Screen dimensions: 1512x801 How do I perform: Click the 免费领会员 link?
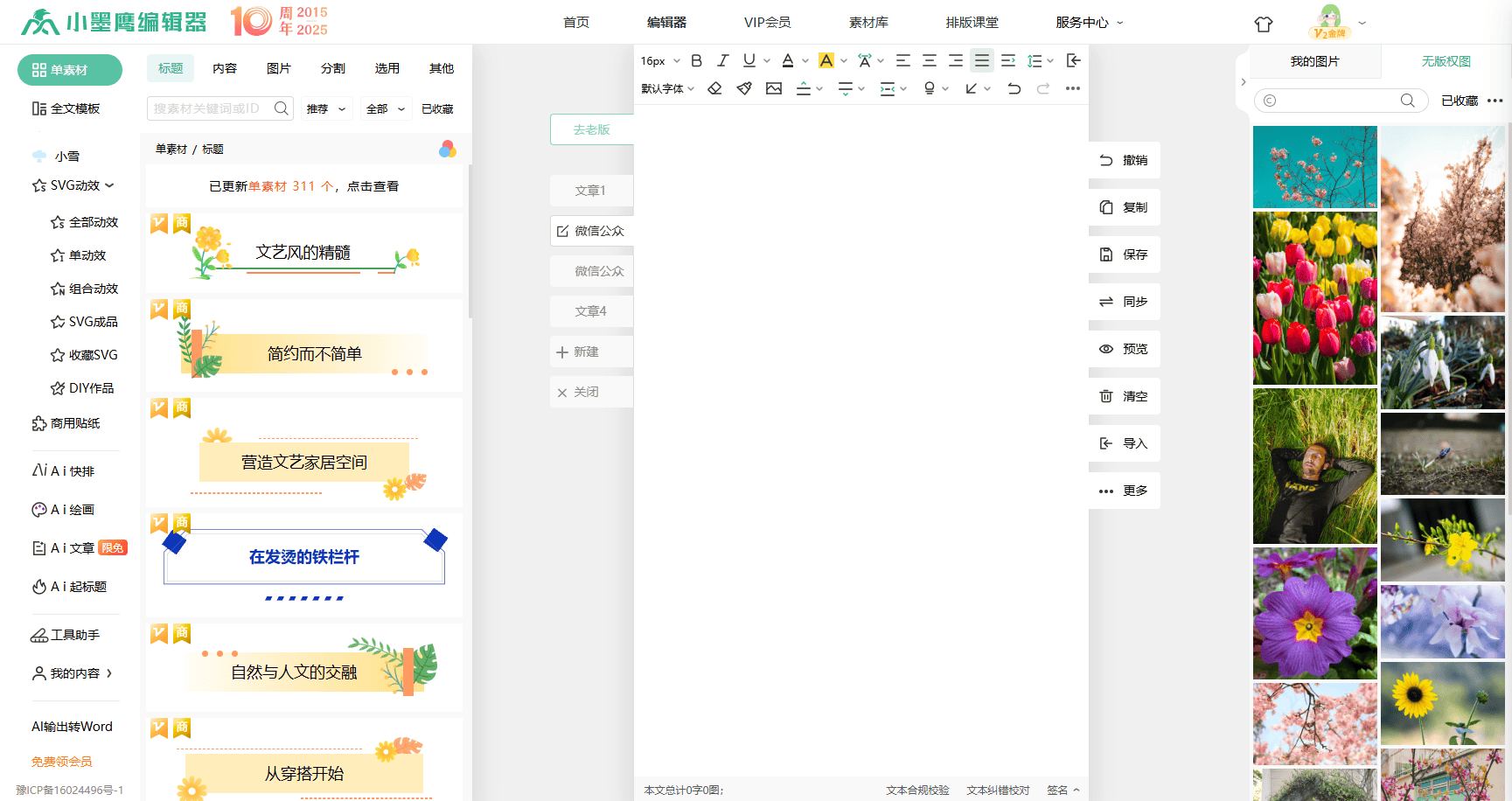tap(62, 762)
